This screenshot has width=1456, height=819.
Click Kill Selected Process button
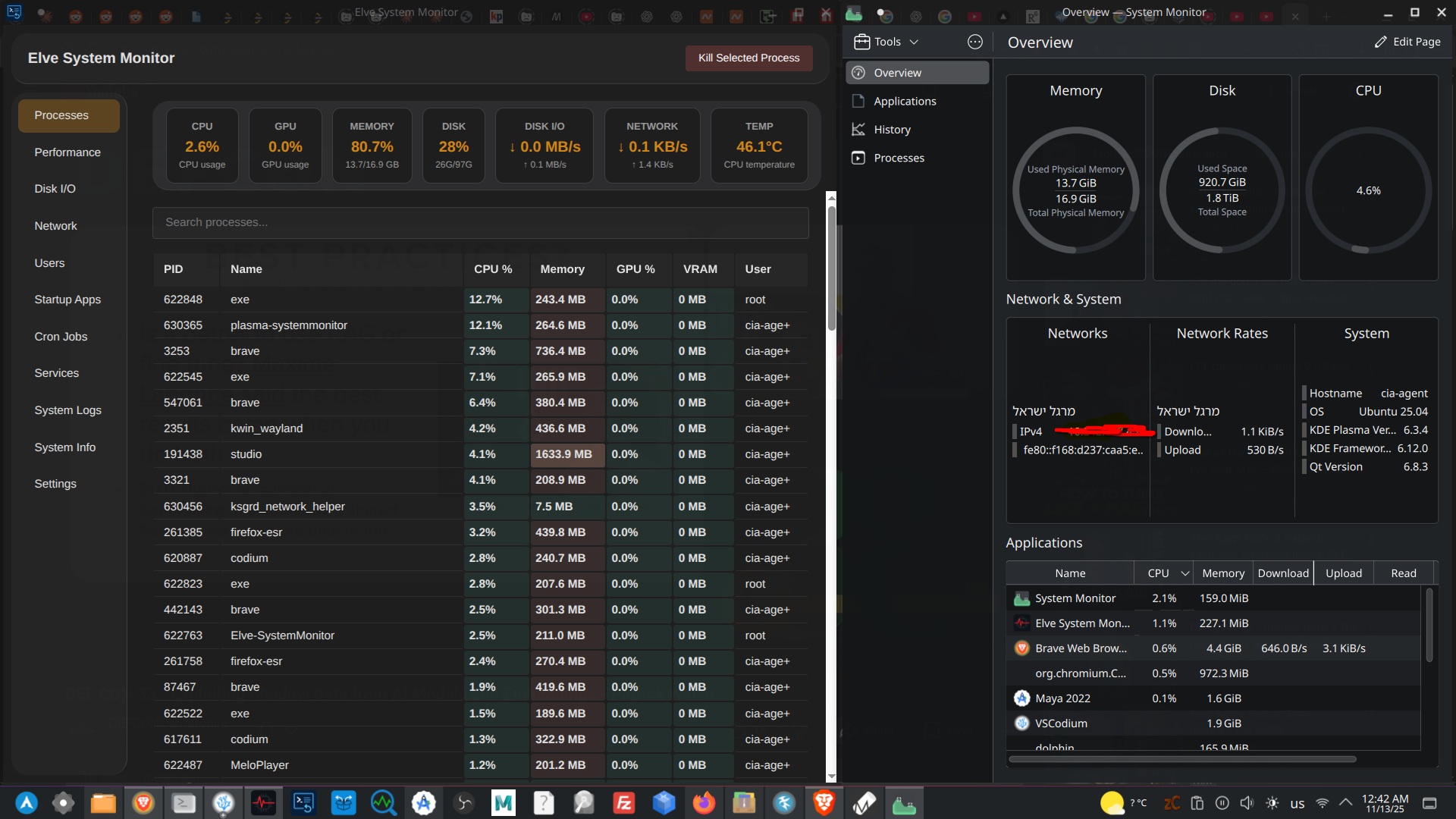748,58
